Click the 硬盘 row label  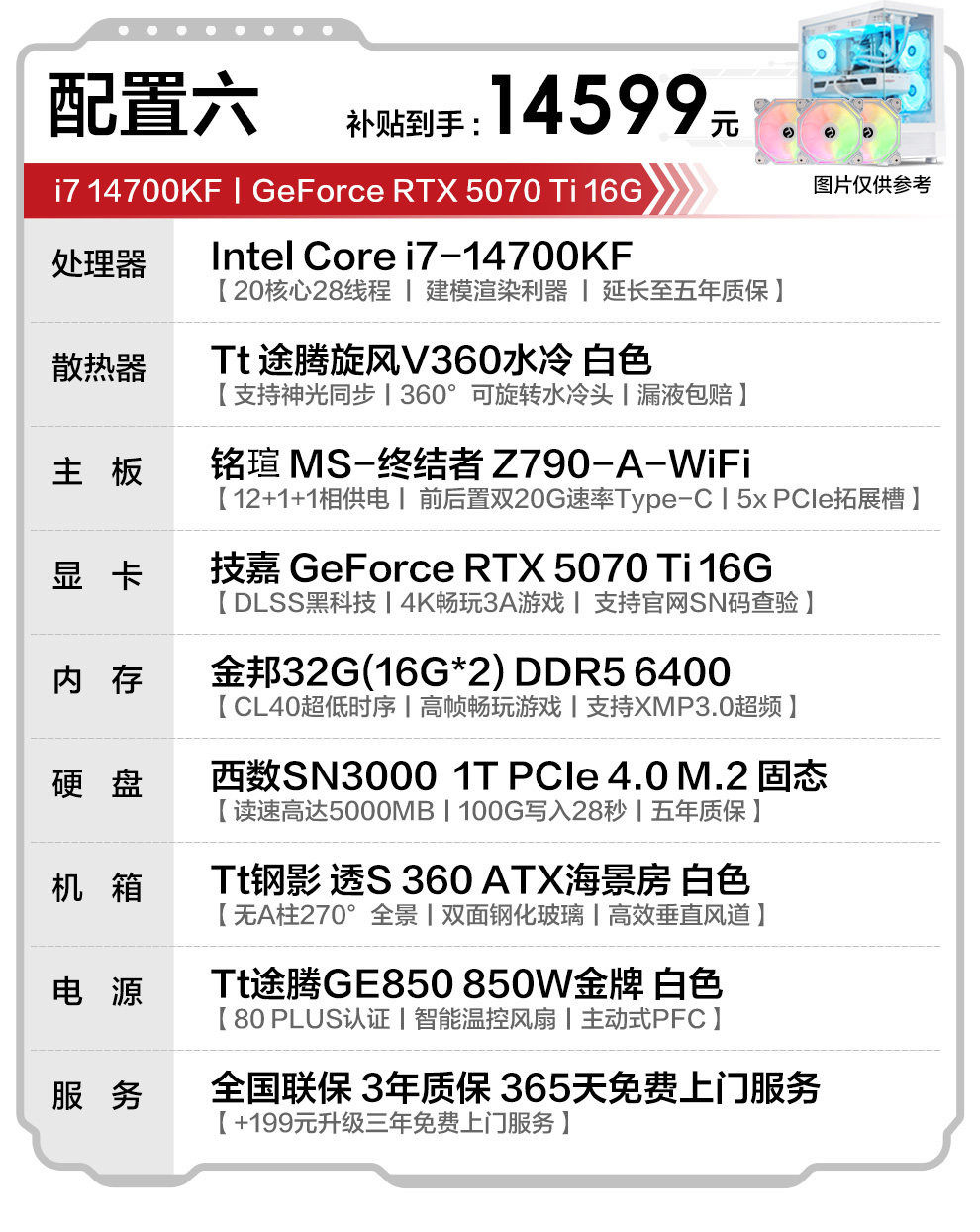click(98, 784)
